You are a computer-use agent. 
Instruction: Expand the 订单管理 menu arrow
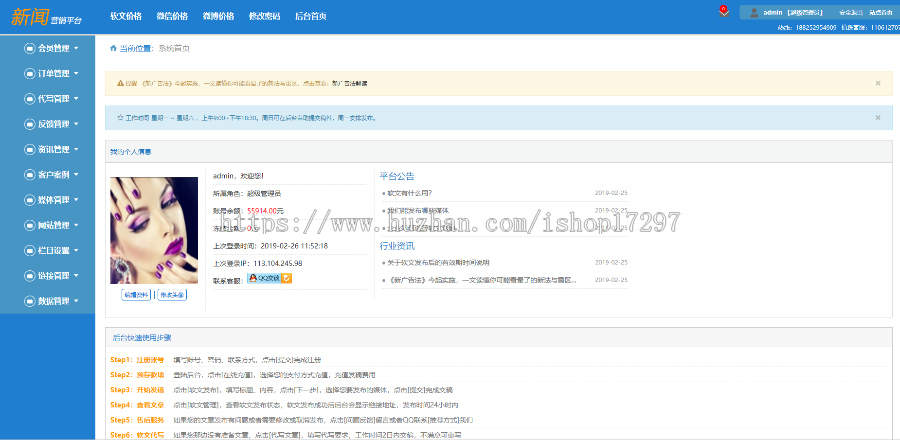(76, 74)
